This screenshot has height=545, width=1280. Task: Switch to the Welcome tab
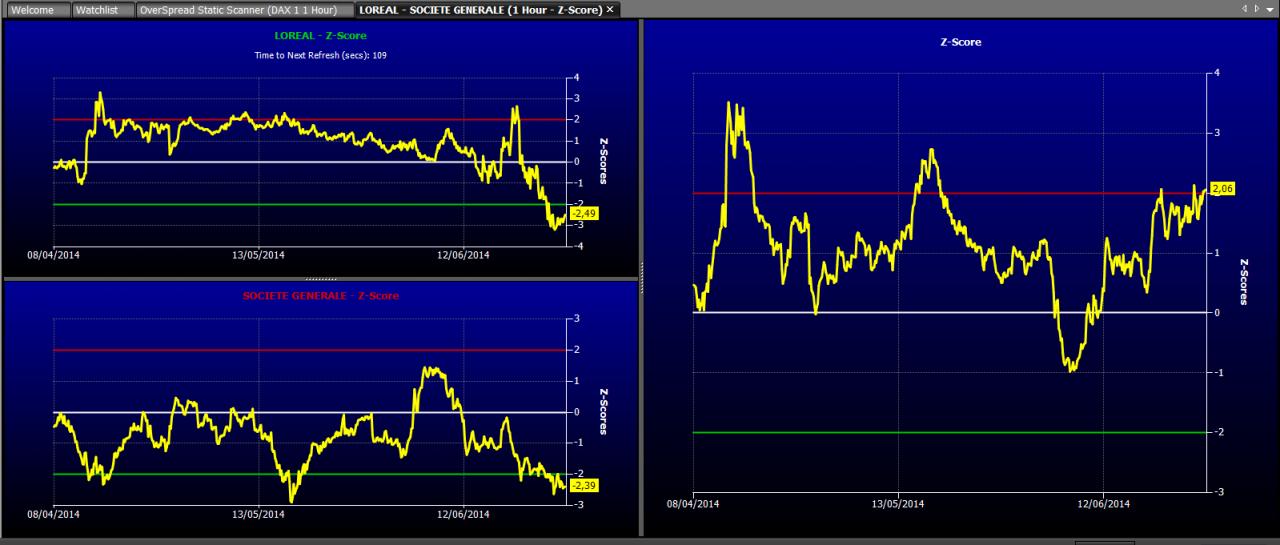click(x=32, y=9)
